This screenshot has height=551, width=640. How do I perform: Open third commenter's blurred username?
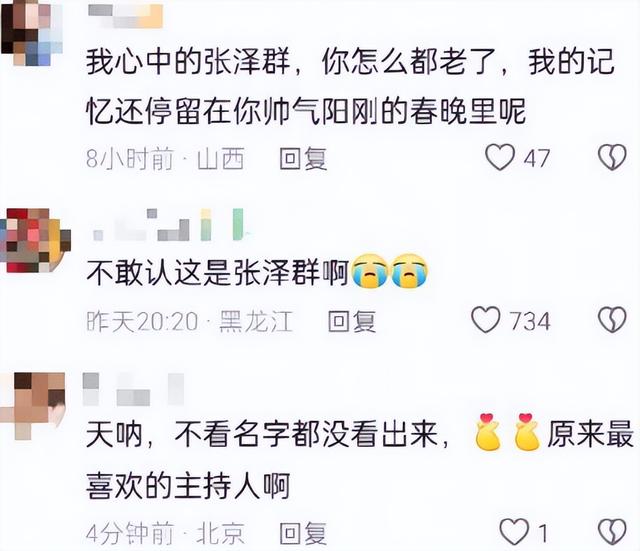click(133, 389)
